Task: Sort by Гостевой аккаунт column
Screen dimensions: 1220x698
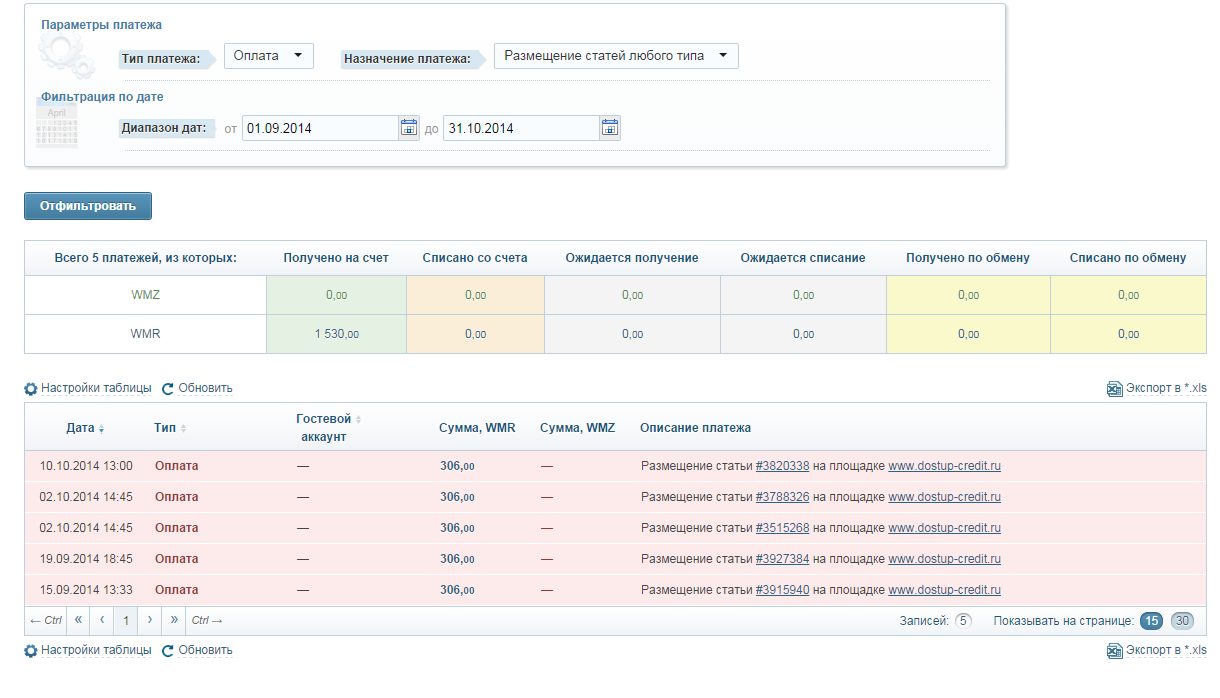Action: point(358,420)
